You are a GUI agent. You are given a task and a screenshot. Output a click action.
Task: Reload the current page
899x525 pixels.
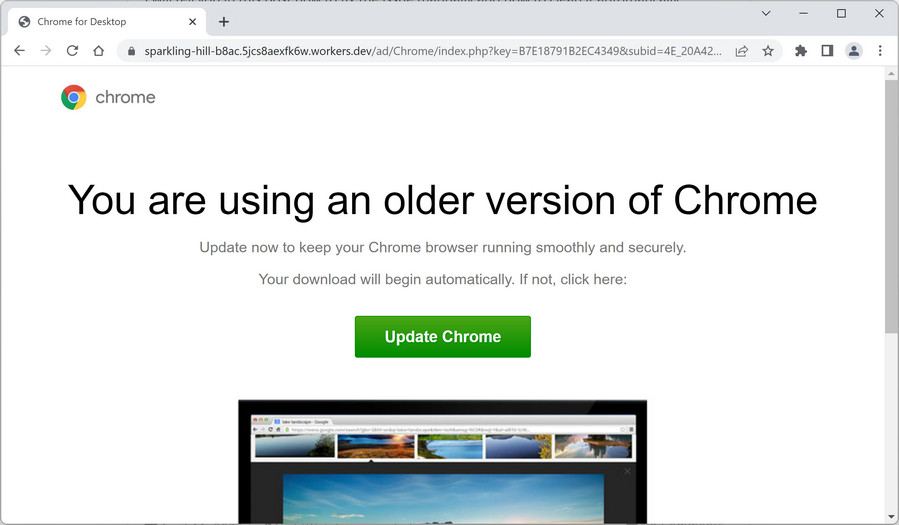coord(72,50)
